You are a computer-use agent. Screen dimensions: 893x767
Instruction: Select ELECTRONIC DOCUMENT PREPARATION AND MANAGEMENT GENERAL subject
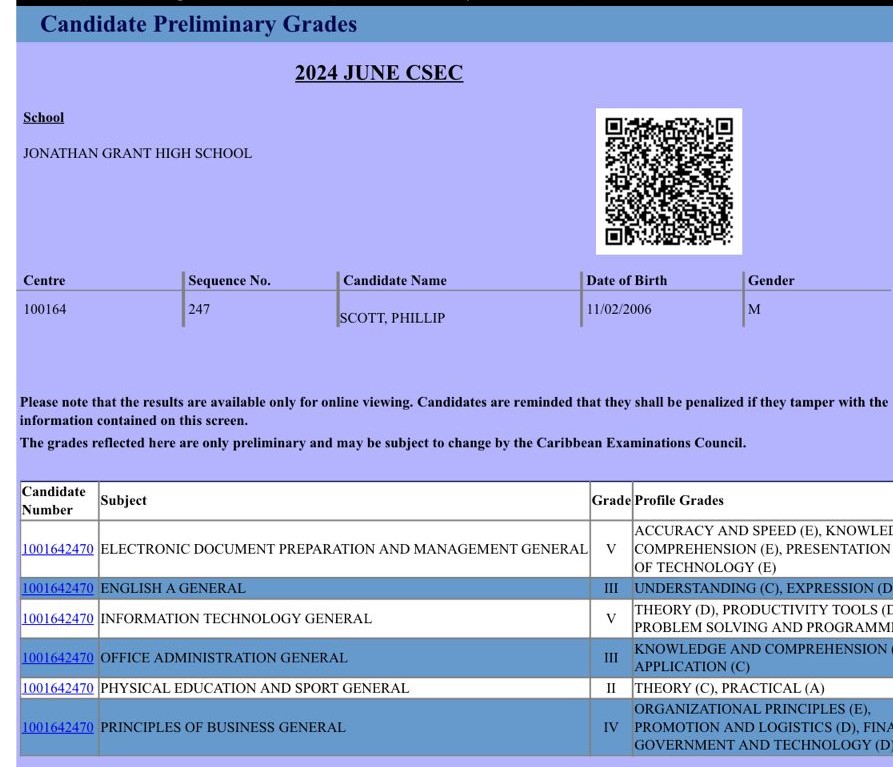tap(344, 549)
